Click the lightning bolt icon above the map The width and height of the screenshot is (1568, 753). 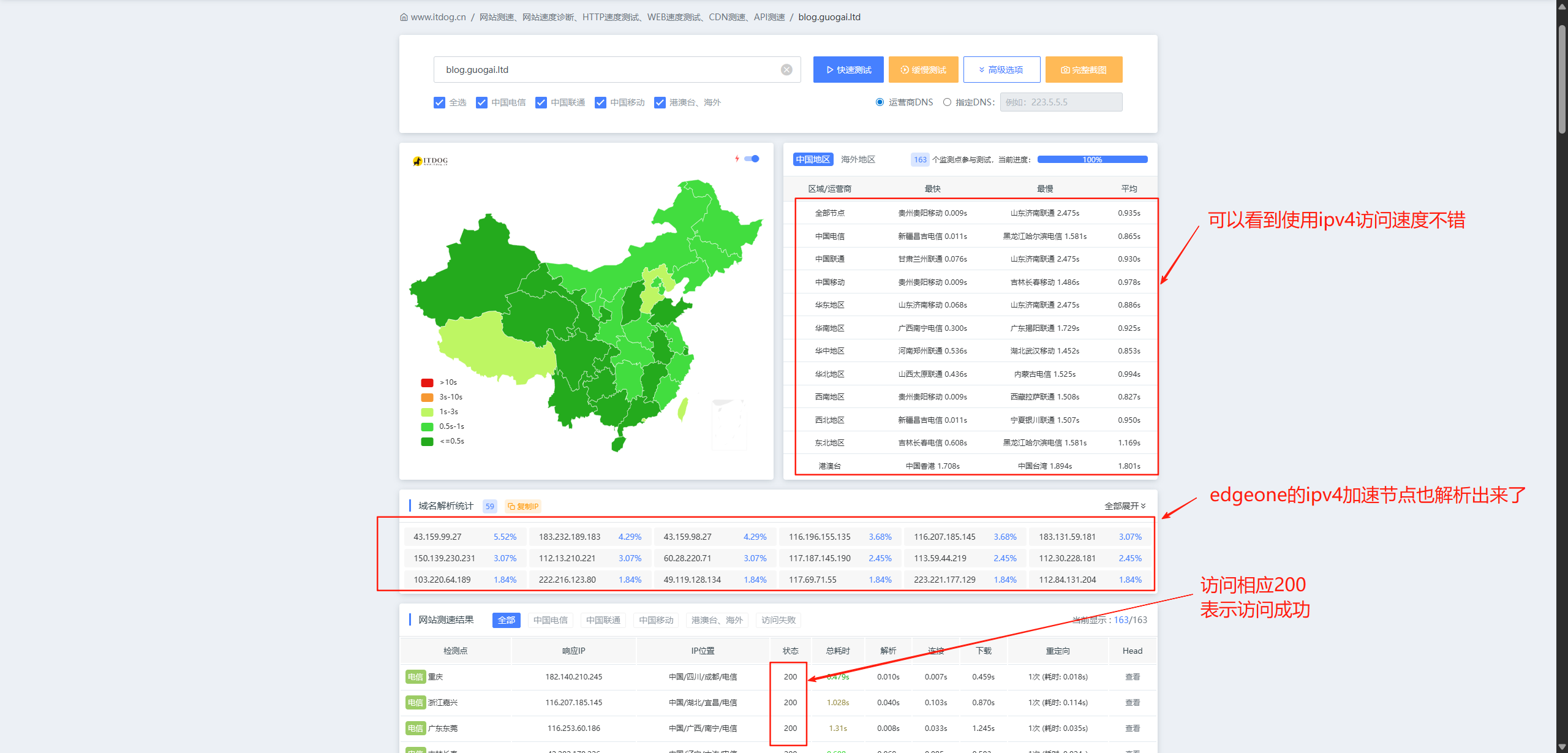click(x=737, y=159)
